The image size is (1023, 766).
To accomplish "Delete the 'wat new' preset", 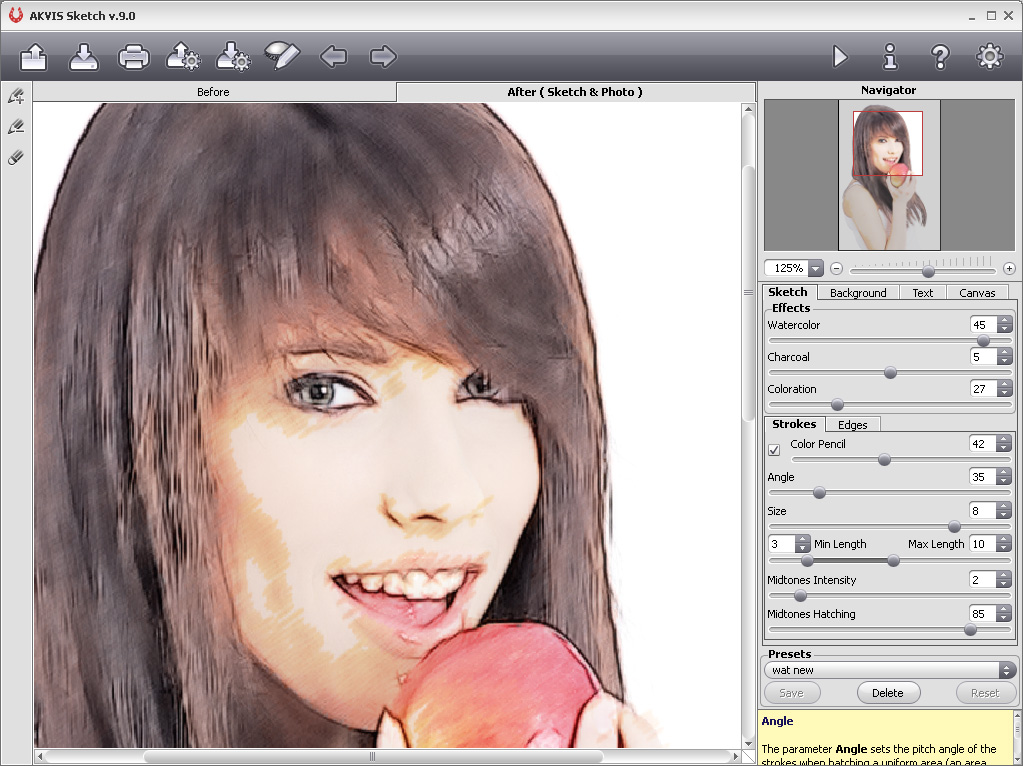I will (888, 692).
